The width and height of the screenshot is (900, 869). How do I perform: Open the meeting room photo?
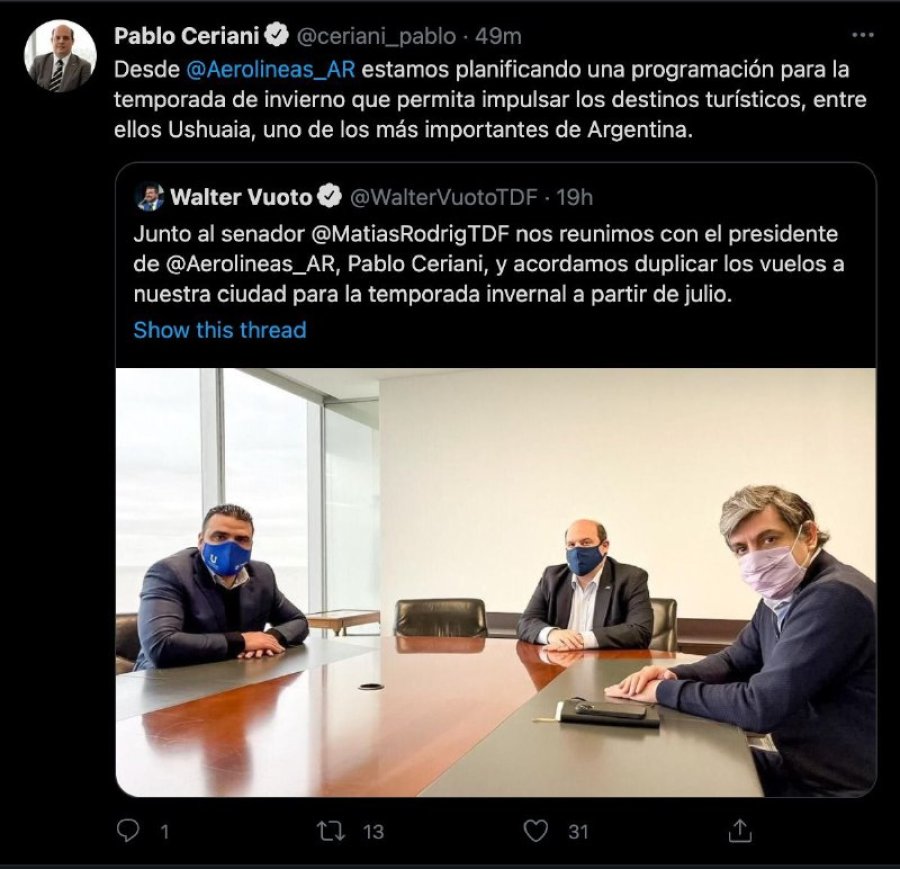pos(496,582)
